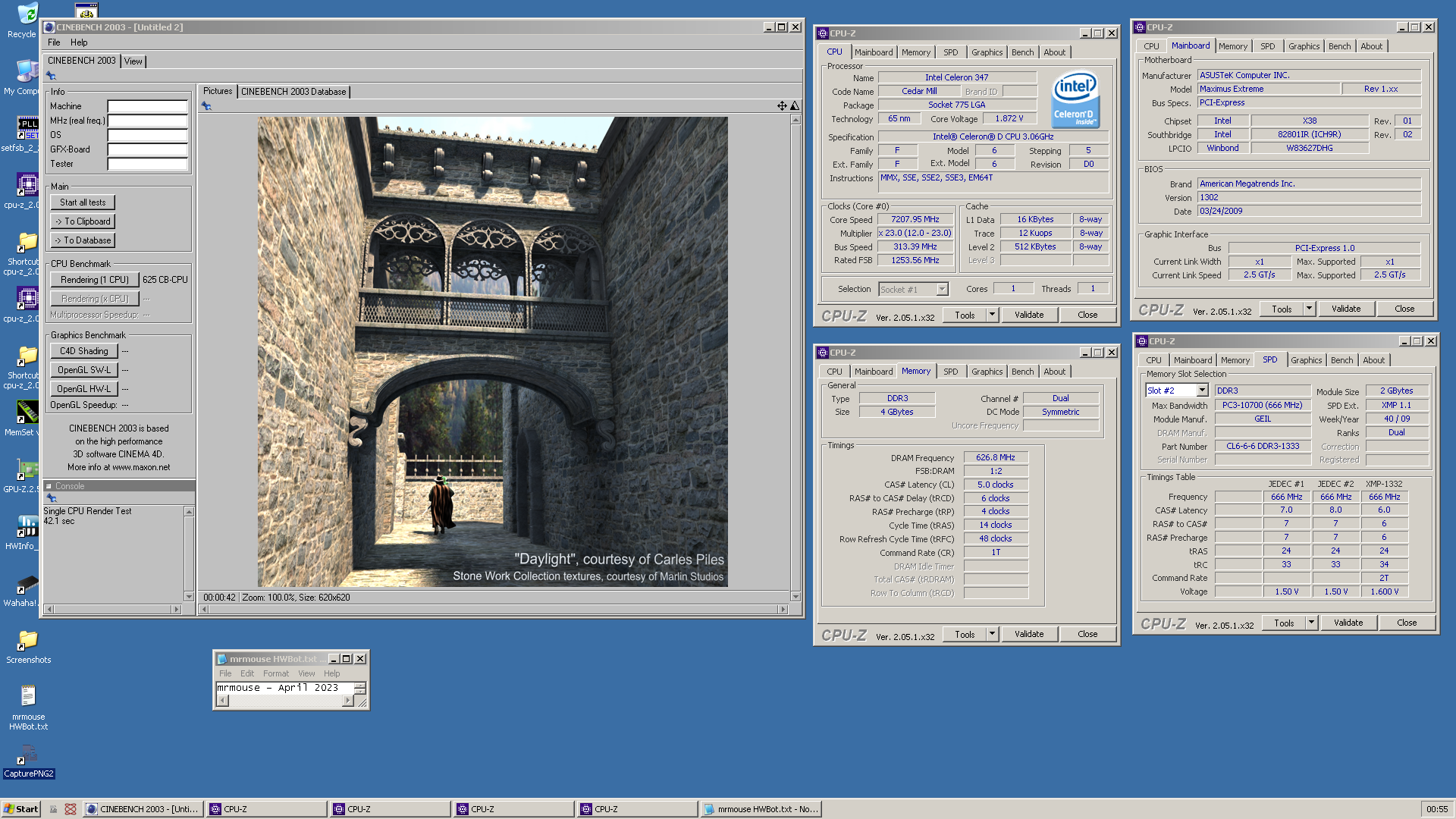Viewport: 1456px width, 819px height.
Task: Click the taskbar clock showing 00:55
Action: [x=1436, y=809]
